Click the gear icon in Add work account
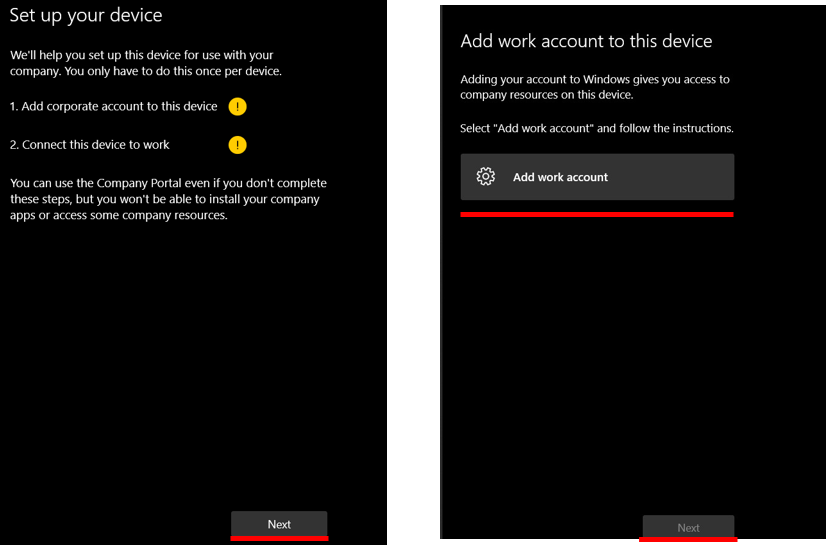Screen dimensions: 830x546 pos(486,177)
